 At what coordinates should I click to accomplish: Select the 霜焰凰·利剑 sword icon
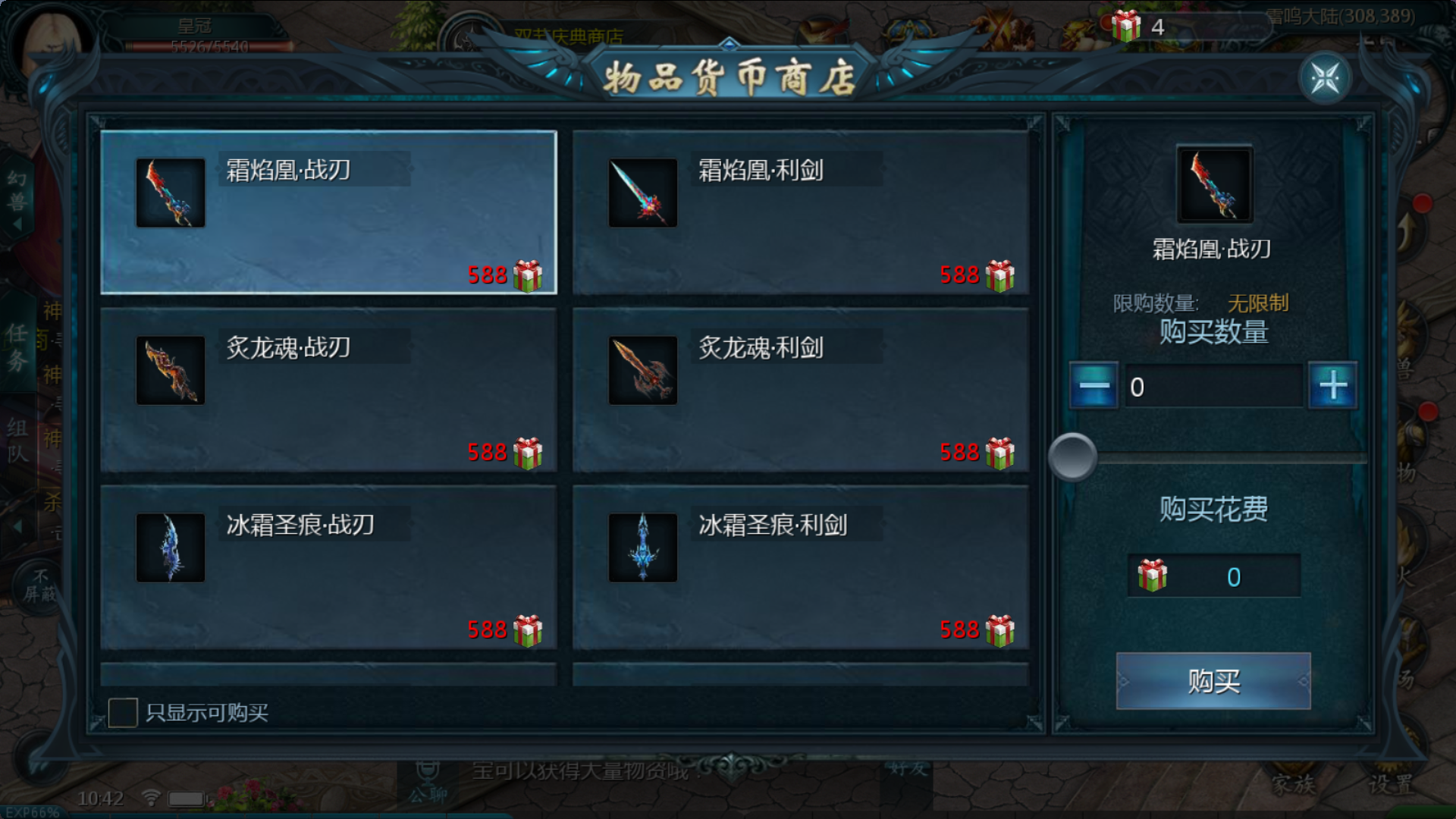coord(643,193)
